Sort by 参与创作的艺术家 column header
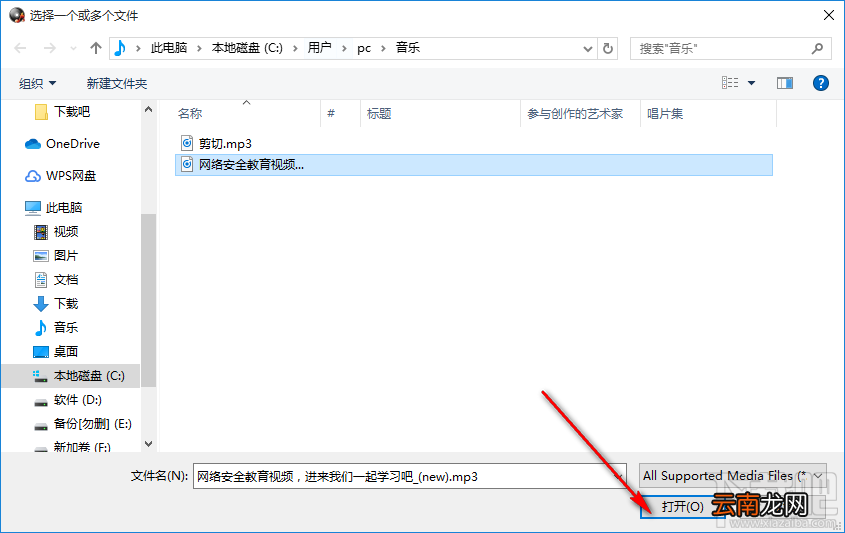Screen dimensions: 845x533 [x=575, y=114]
